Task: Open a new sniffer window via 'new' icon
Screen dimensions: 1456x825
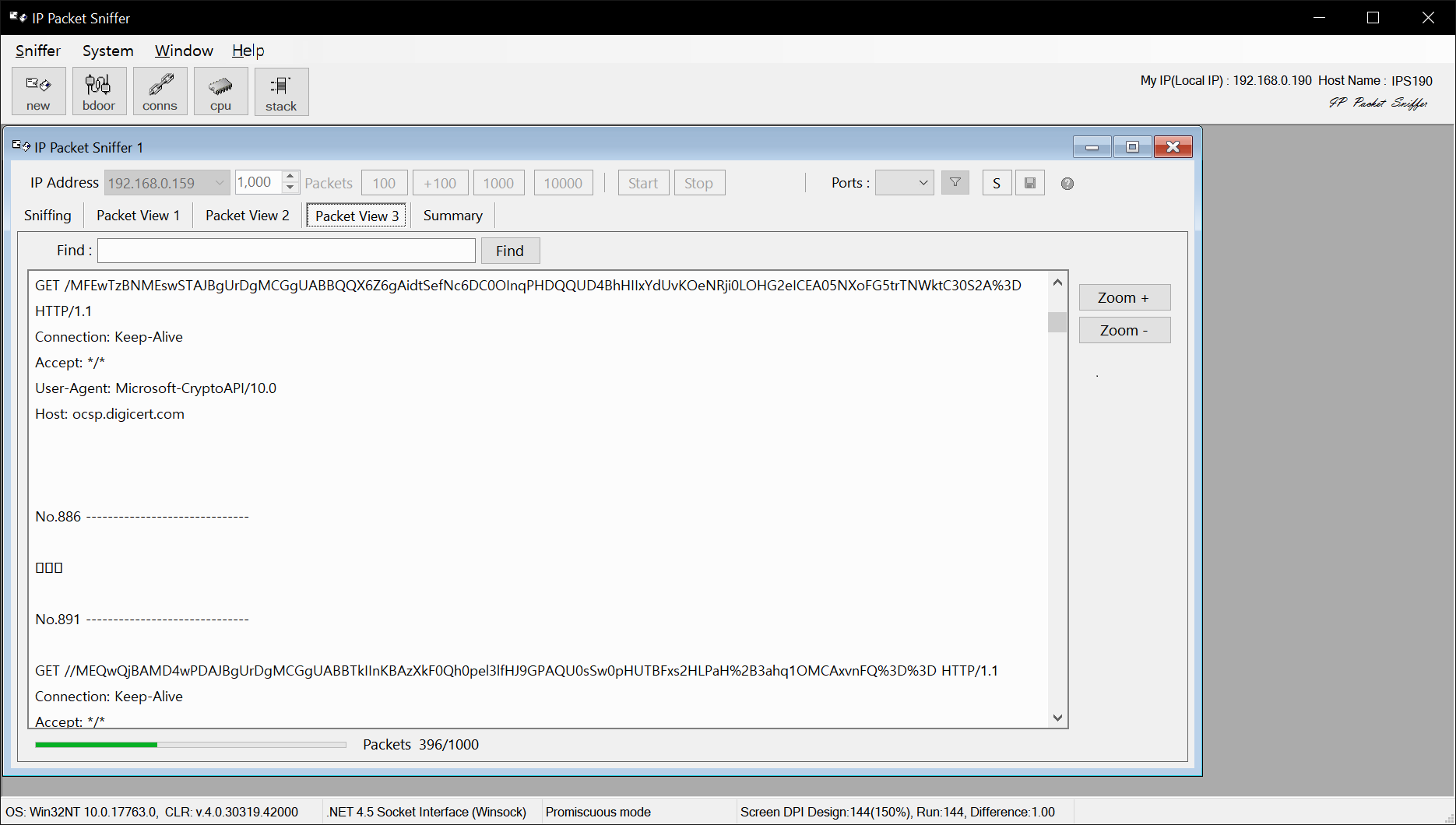Action: (37, 90)
